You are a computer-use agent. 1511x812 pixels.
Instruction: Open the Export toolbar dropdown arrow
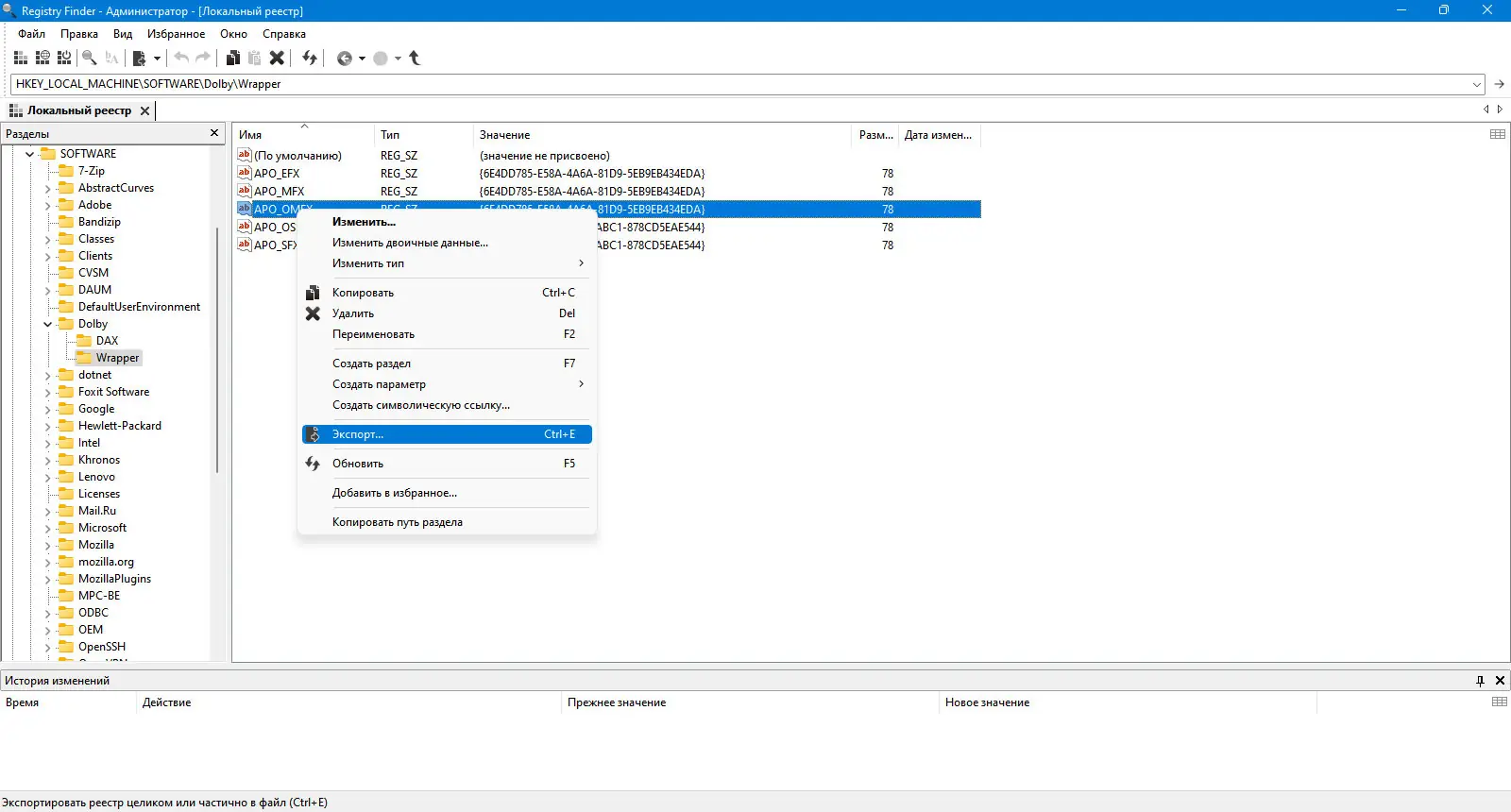tap(157, 59)
